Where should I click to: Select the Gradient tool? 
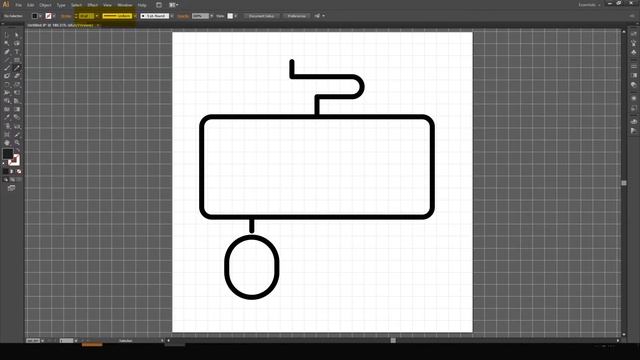[17, 109]
